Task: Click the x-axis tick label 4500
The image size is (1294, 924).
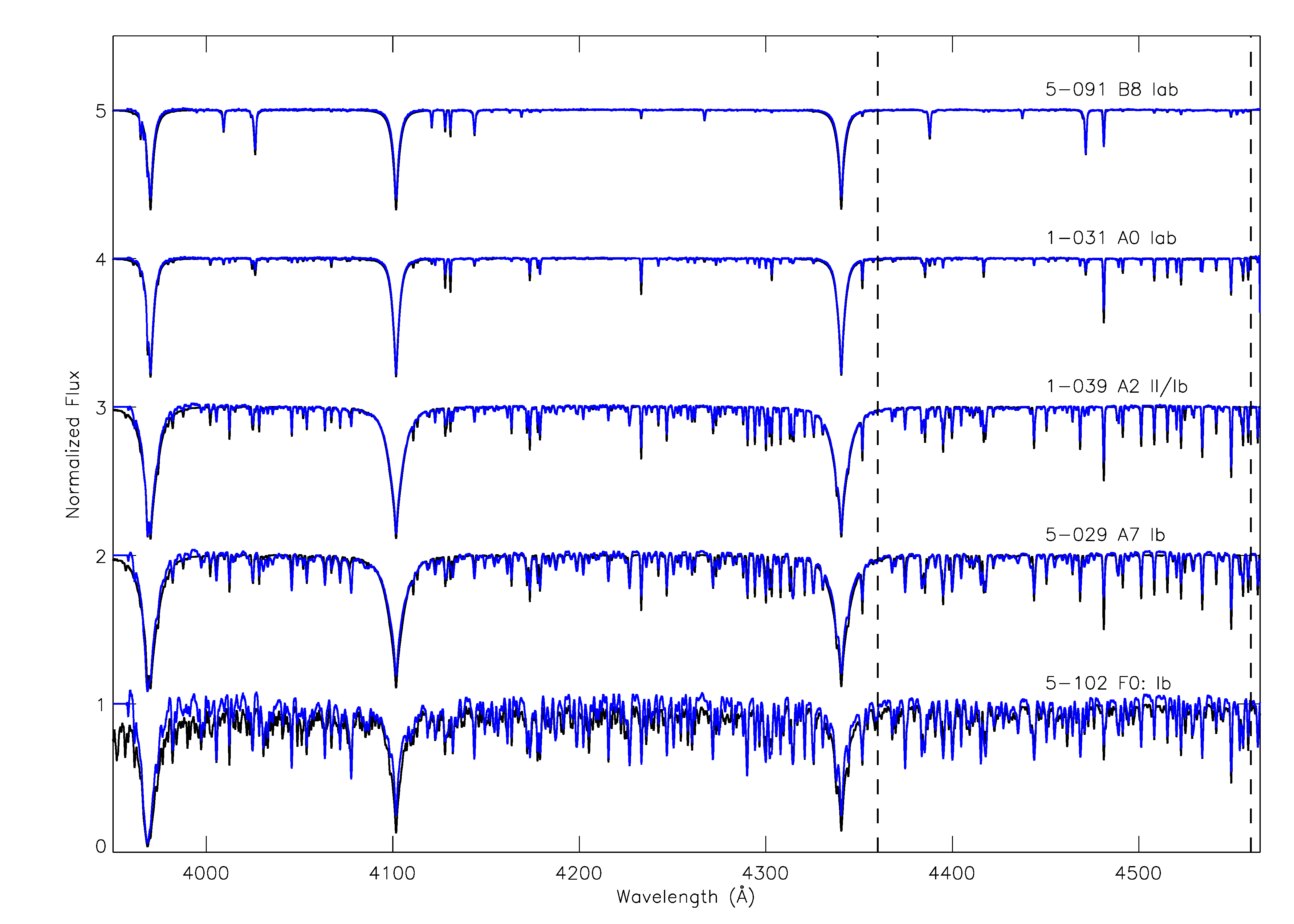Action: (1138, 873)
